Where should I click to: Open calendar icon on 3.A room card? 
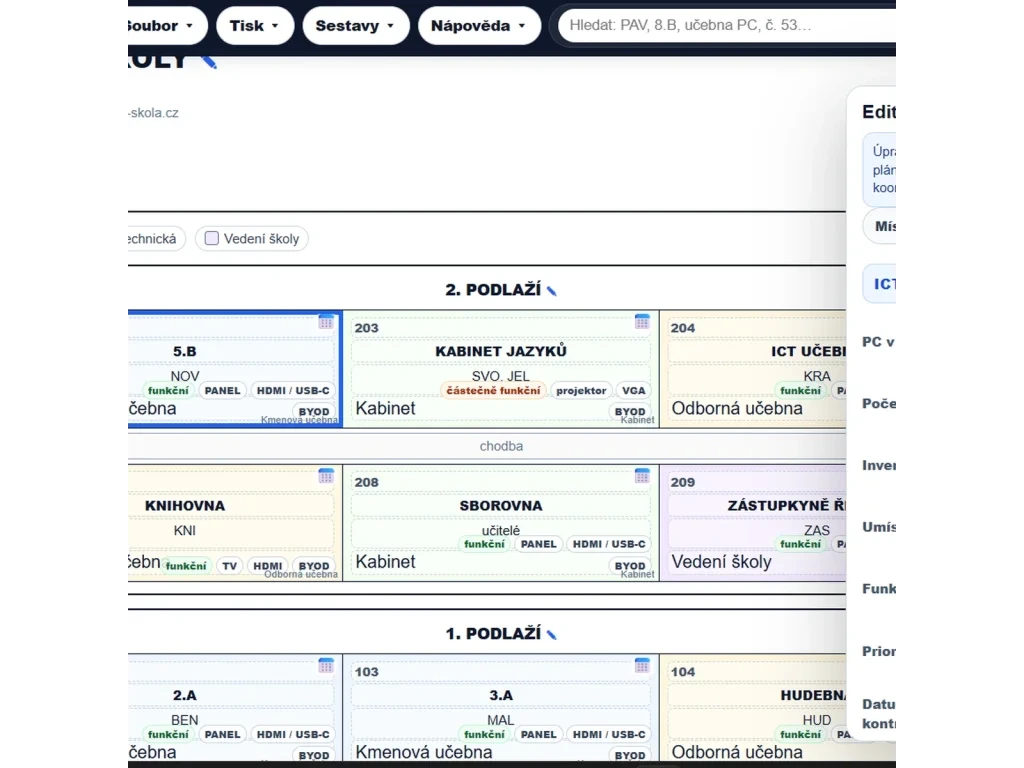(642, 665)
